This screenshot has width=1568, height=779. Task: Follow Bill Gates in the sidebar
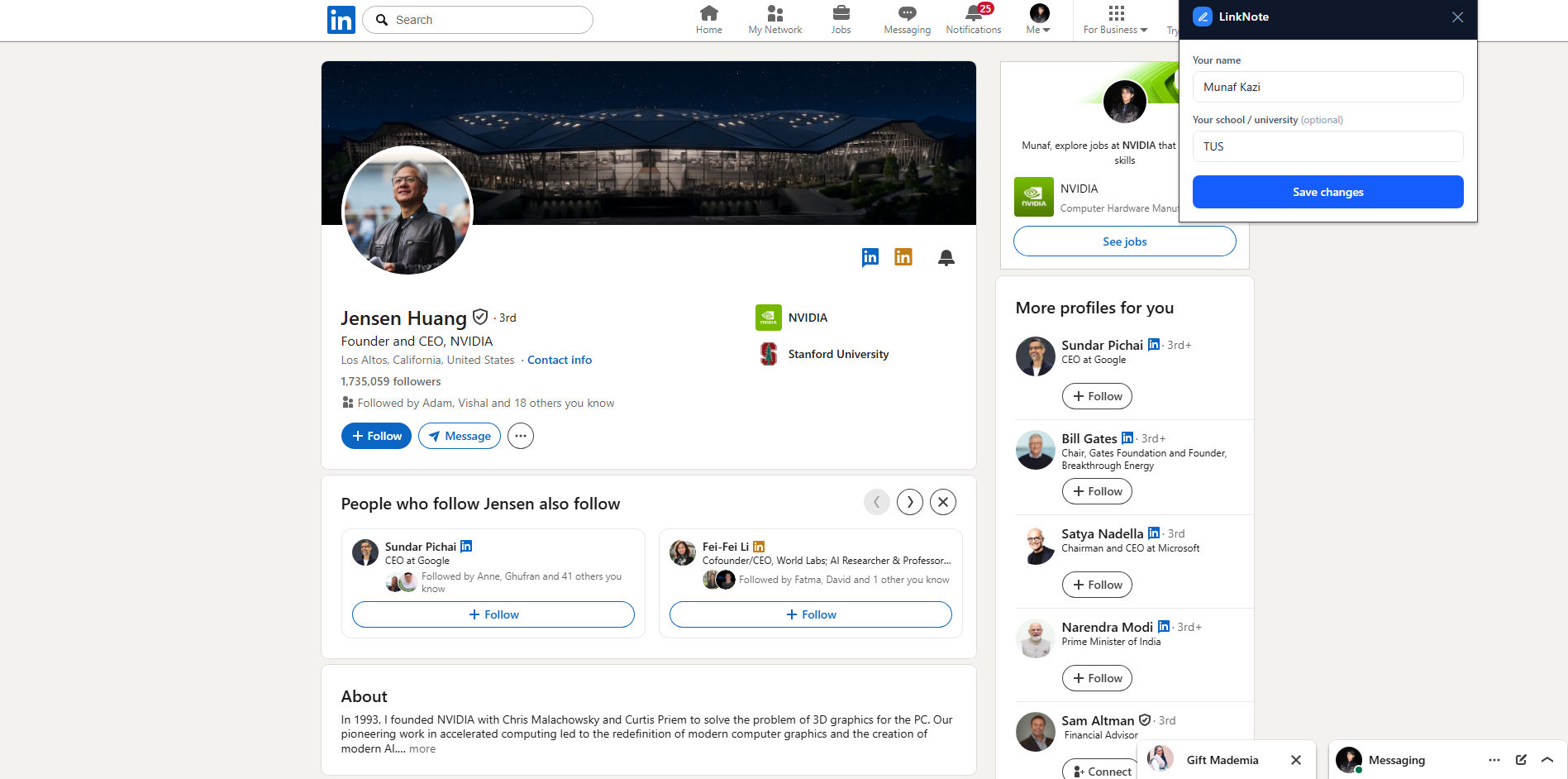1097,491
